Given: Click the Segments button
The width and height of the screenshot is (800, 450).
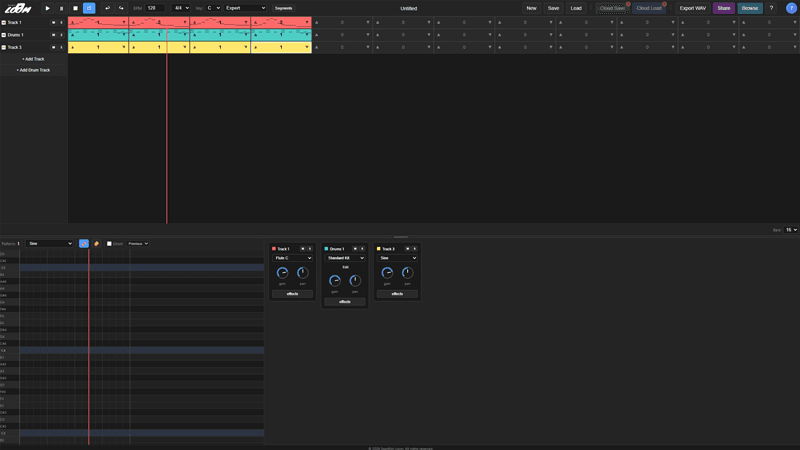Looking at the screenshot, I should coord(283,8).
